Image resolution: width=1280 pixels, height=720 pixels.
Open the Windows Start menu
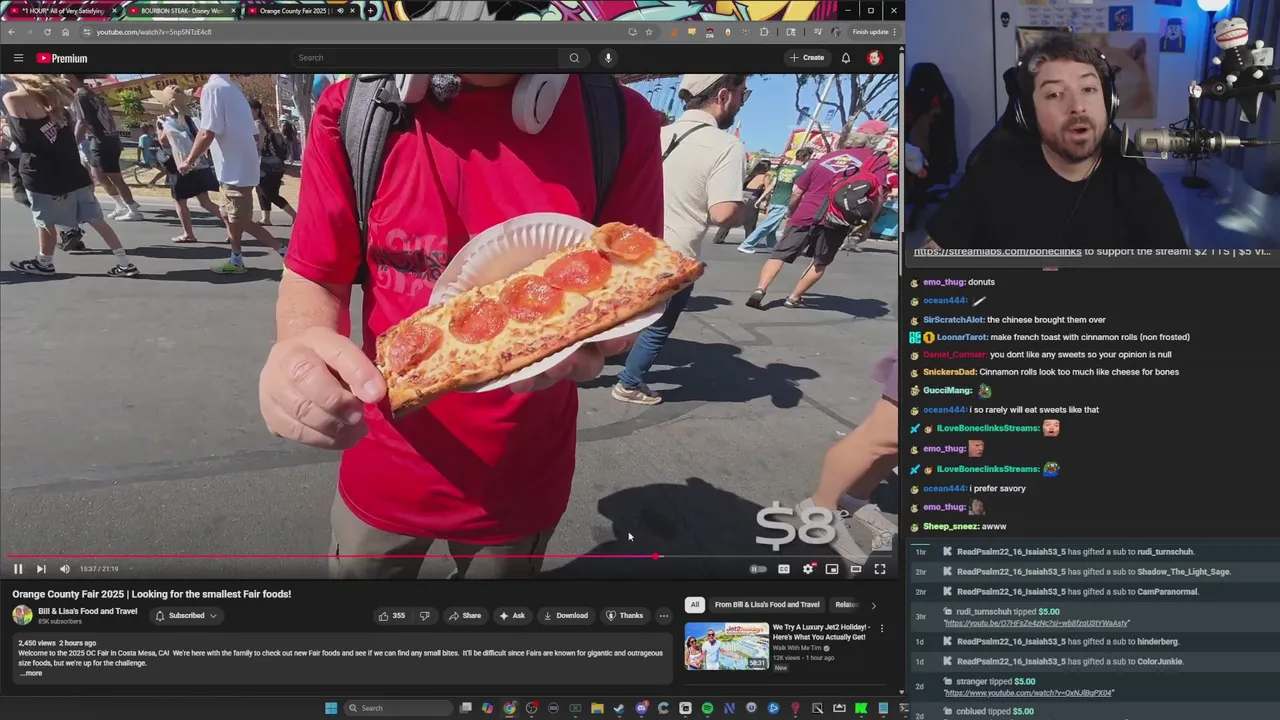331,708
